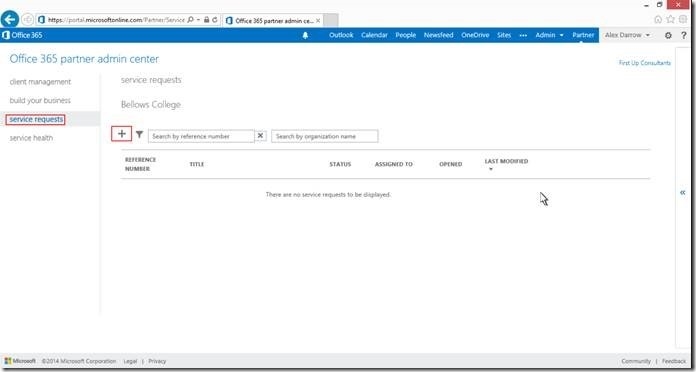Open build your business section
This screenshot has width=696, height=372.
point(40,100)
